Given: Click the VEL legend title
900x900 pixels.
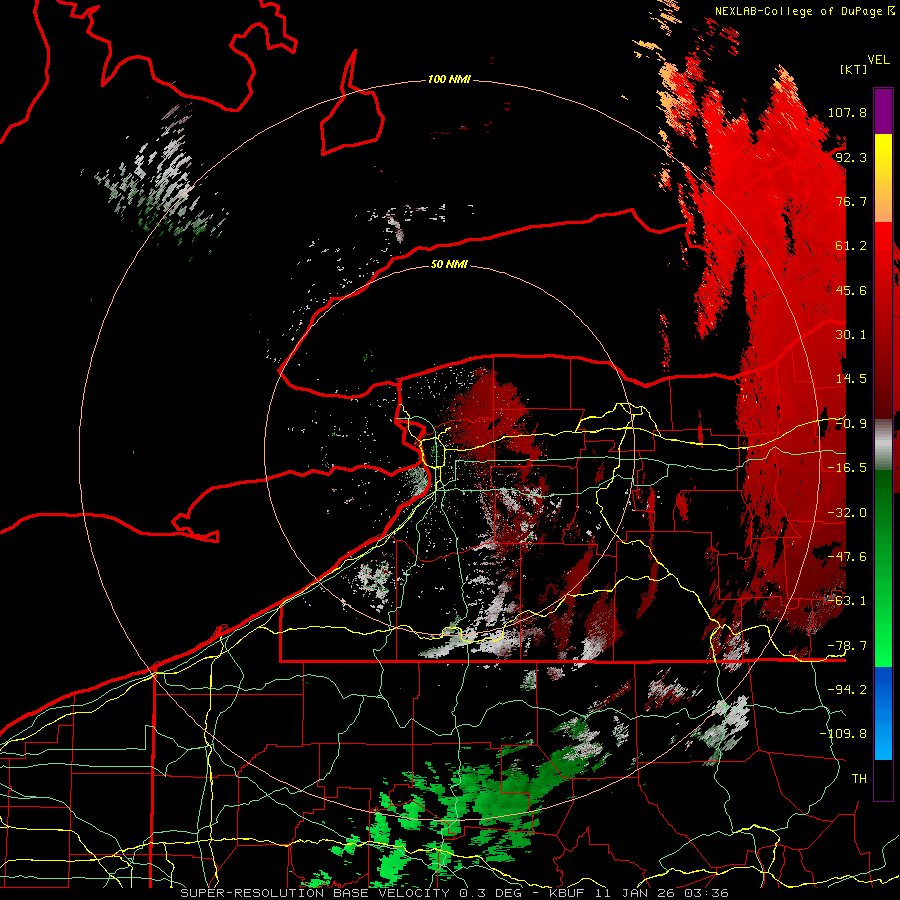Looking at the screenshot, I should pos(878,60).
